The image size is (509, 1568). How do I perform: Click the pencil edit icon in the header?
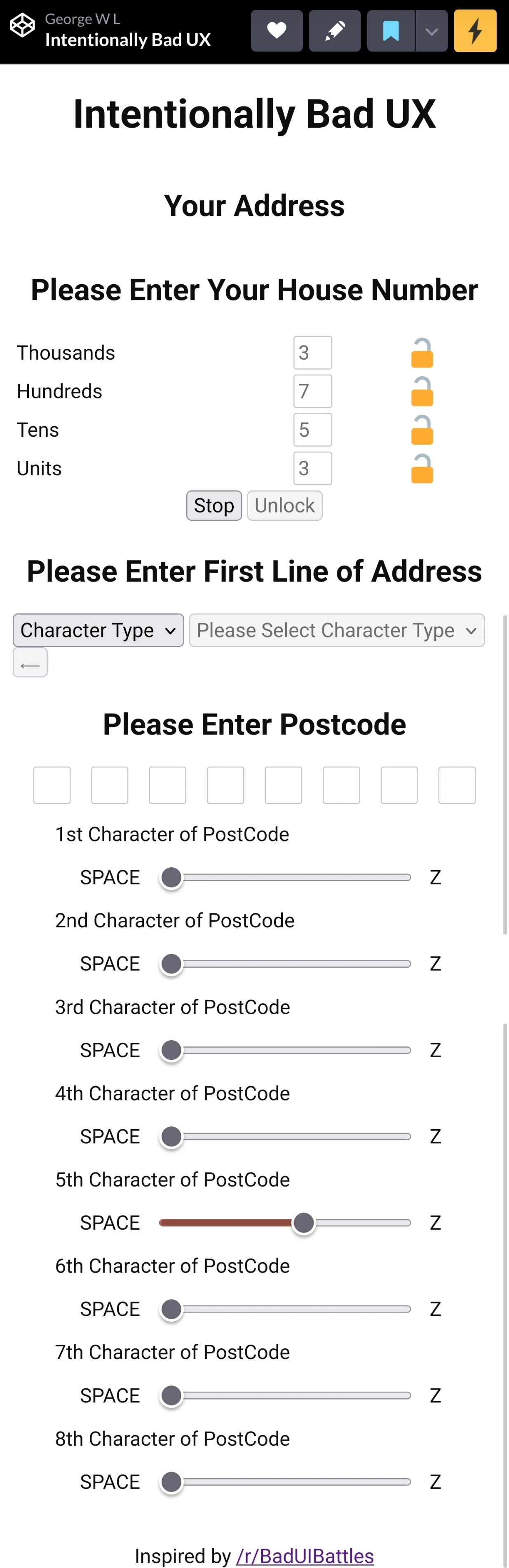tap(334, 30)
